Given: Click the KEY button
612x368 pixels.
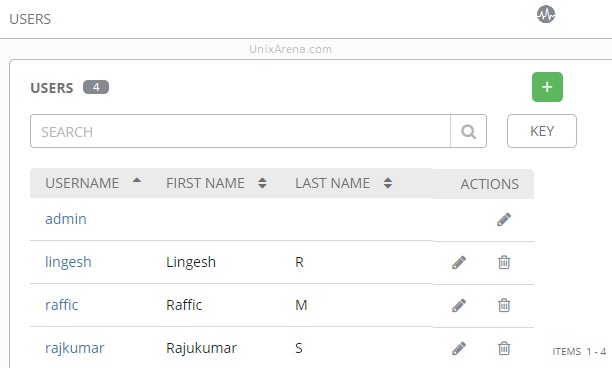Looking at the screenshot, I should (x=542, y=131).
